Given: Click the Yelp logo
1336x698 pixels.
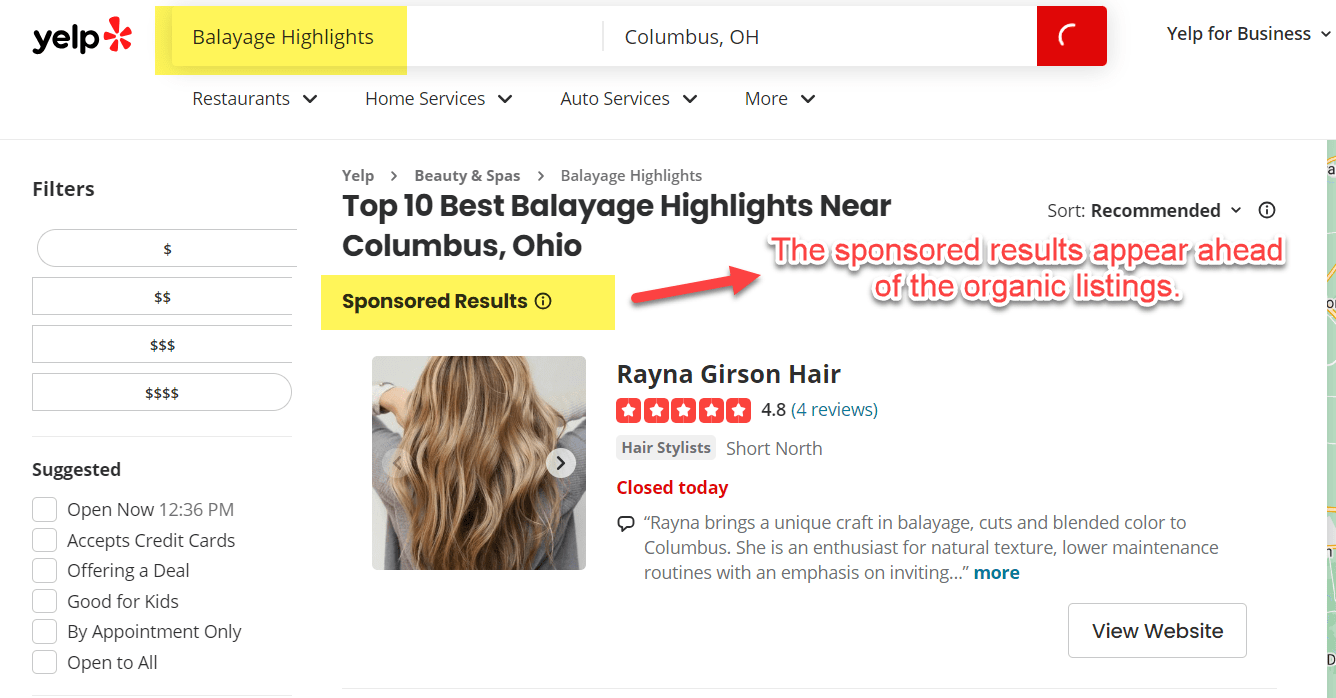Looking at the screenshot, I should (x=82, y=37).
